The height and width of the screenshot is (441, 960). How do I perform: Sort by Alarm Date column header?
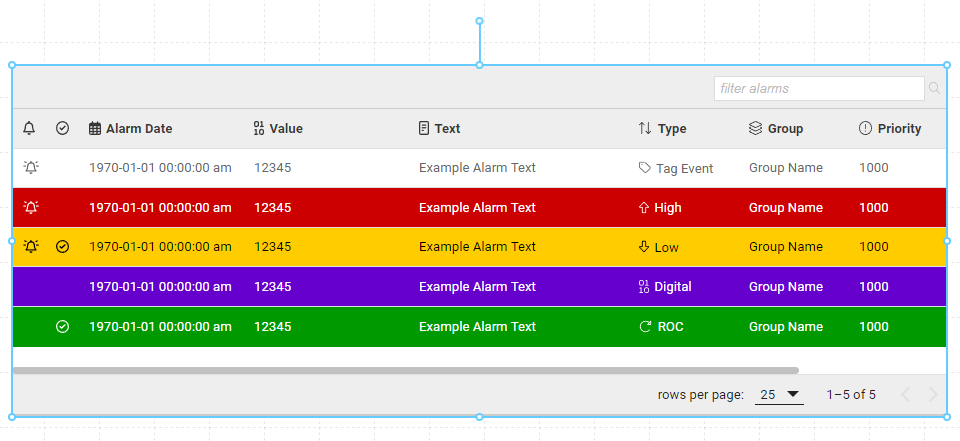pyautogui.click(x=138, y=128)
